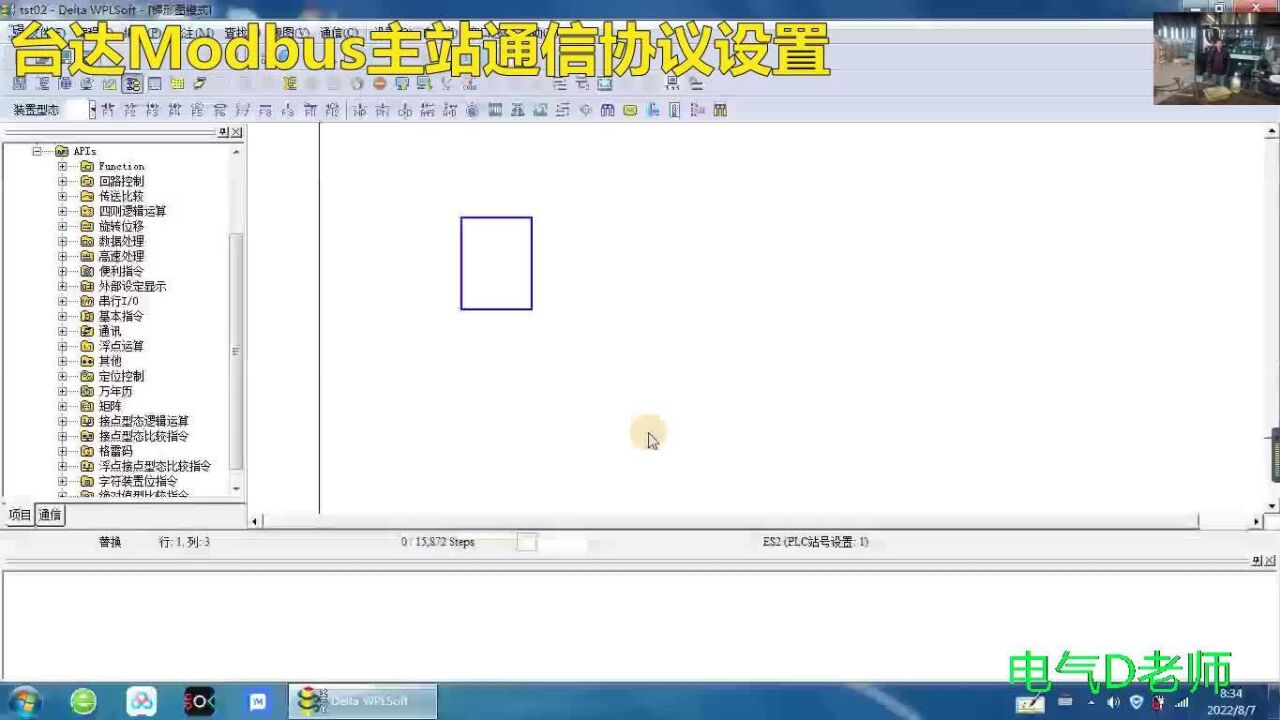Select 基本指令 in the API tree
1280x720 pixels.
121,316
